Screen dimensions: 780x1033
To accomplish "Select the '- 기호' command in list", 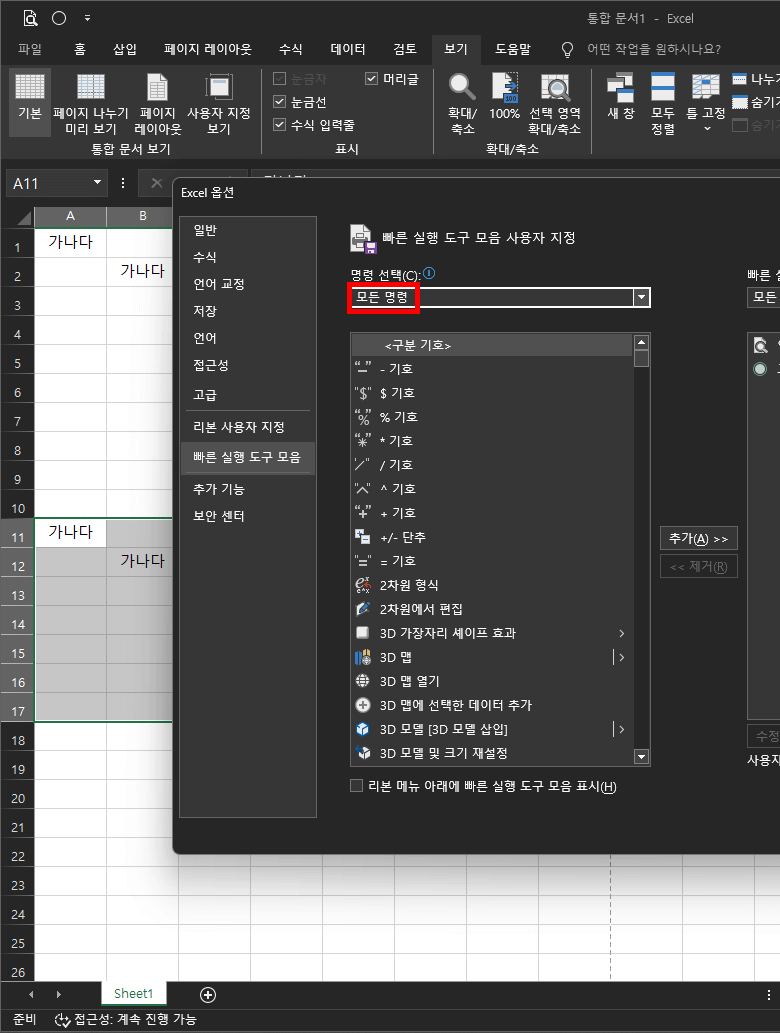I will click(492, 368).
